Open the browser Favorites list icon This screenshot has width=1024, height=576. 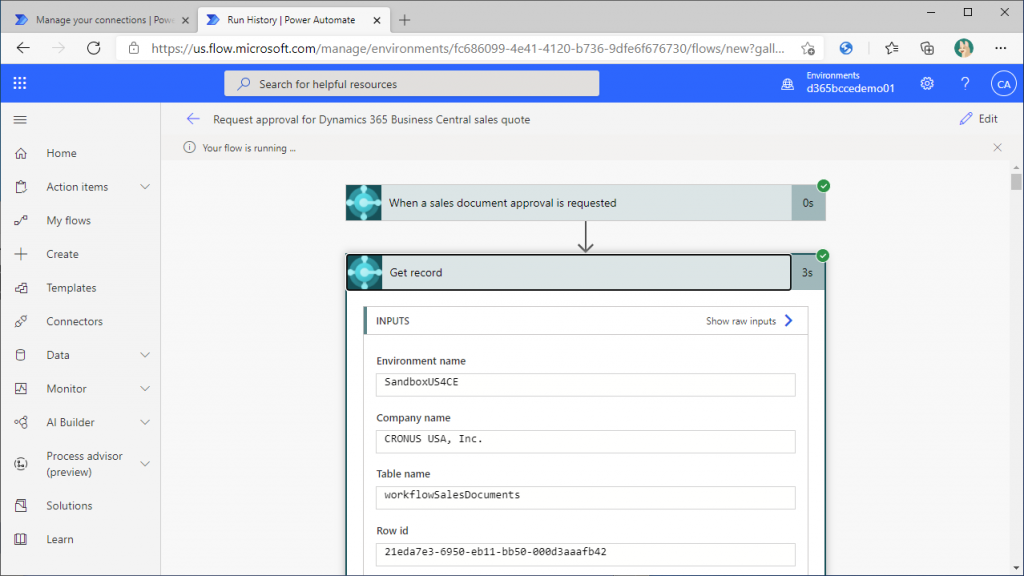[891, 48]
